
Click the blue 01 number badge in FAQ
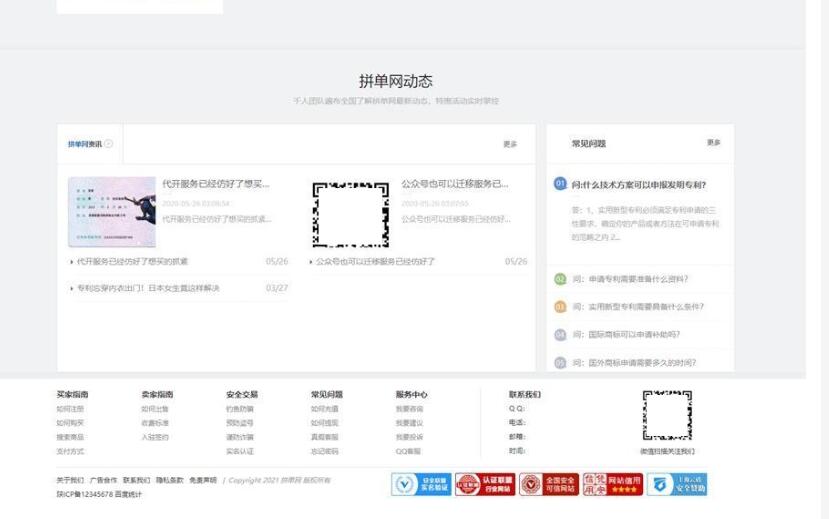pyautogui.click(x=560, y=184)
